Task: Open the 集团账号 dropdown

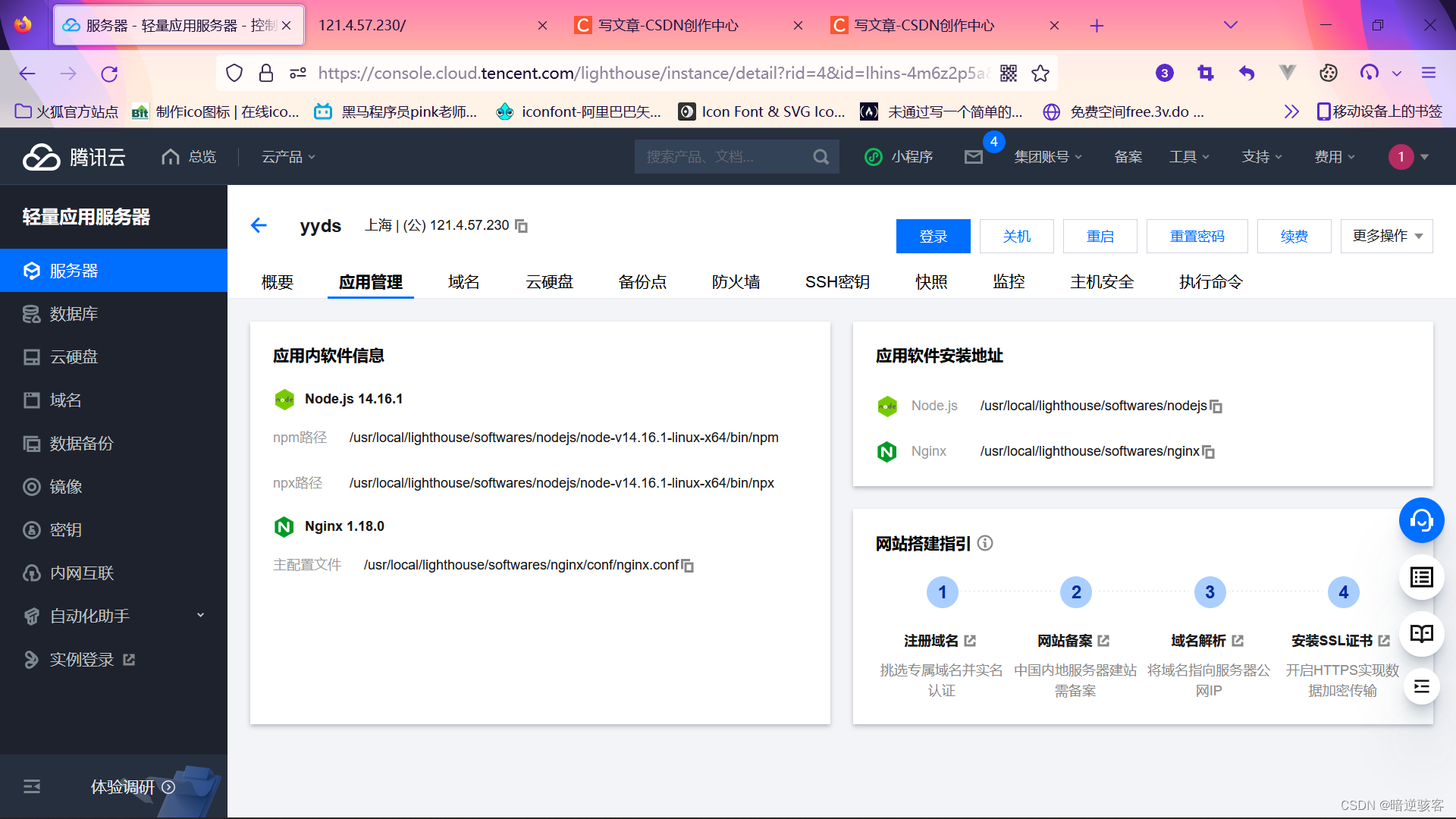Action: pos(1048,157)
